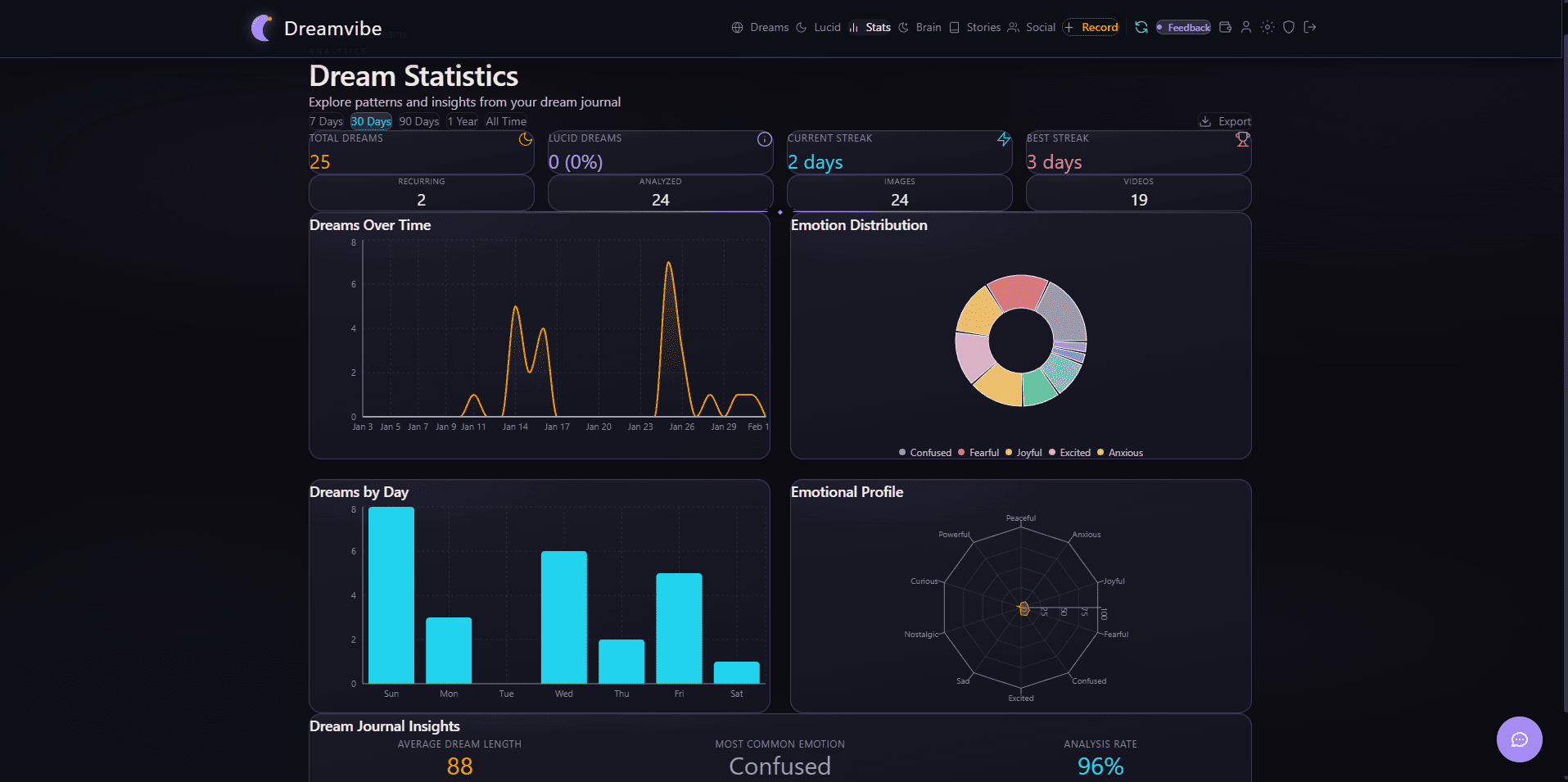1568x782 pixels.
Task: Click the sync refresh icon in the navbar
Action: (1140, 27)
